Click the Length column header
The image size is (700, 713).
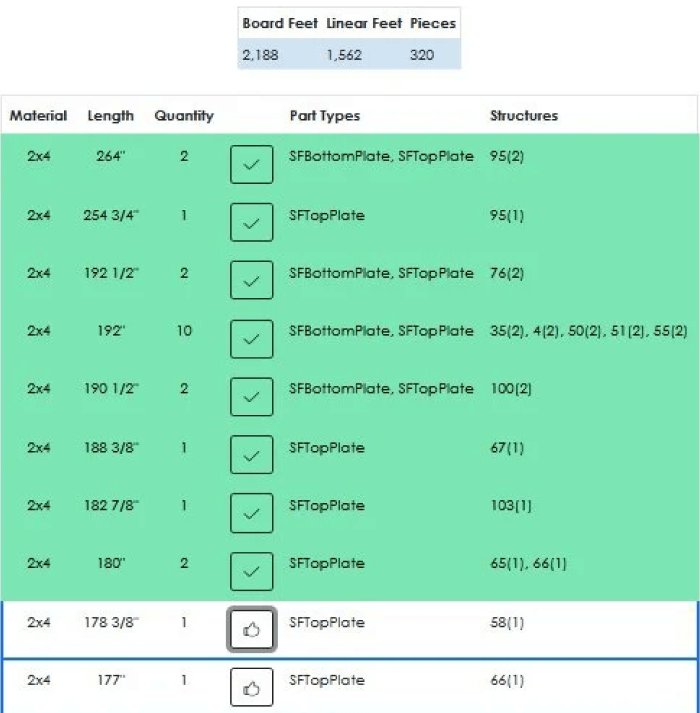point(110,116)
